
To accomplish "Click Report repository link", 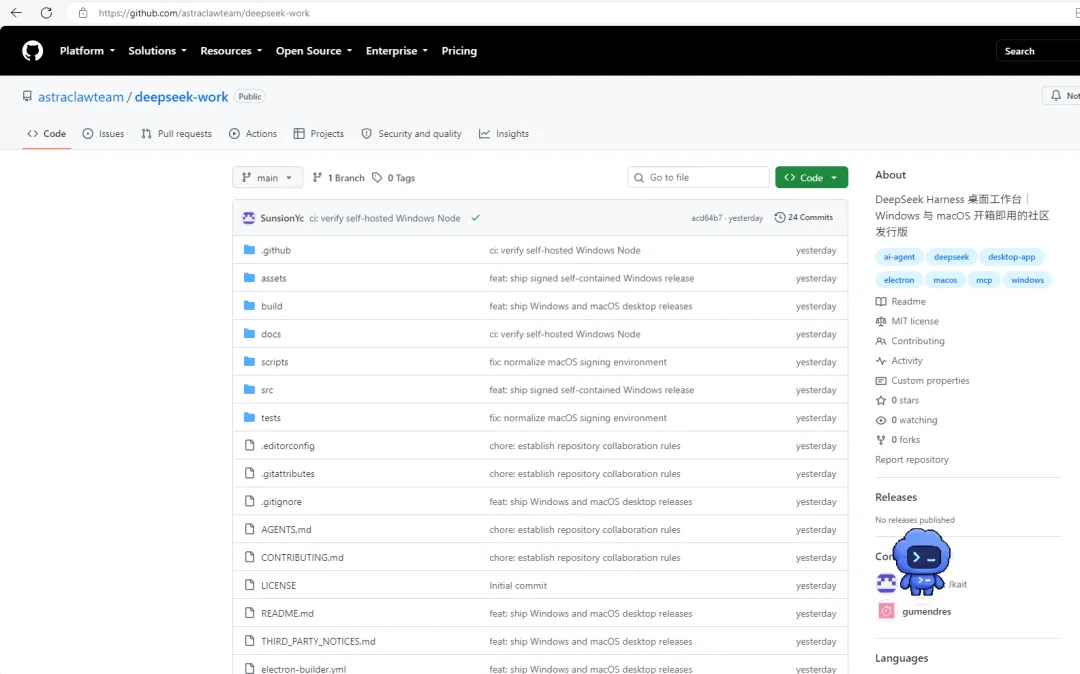I will (911, 460).
